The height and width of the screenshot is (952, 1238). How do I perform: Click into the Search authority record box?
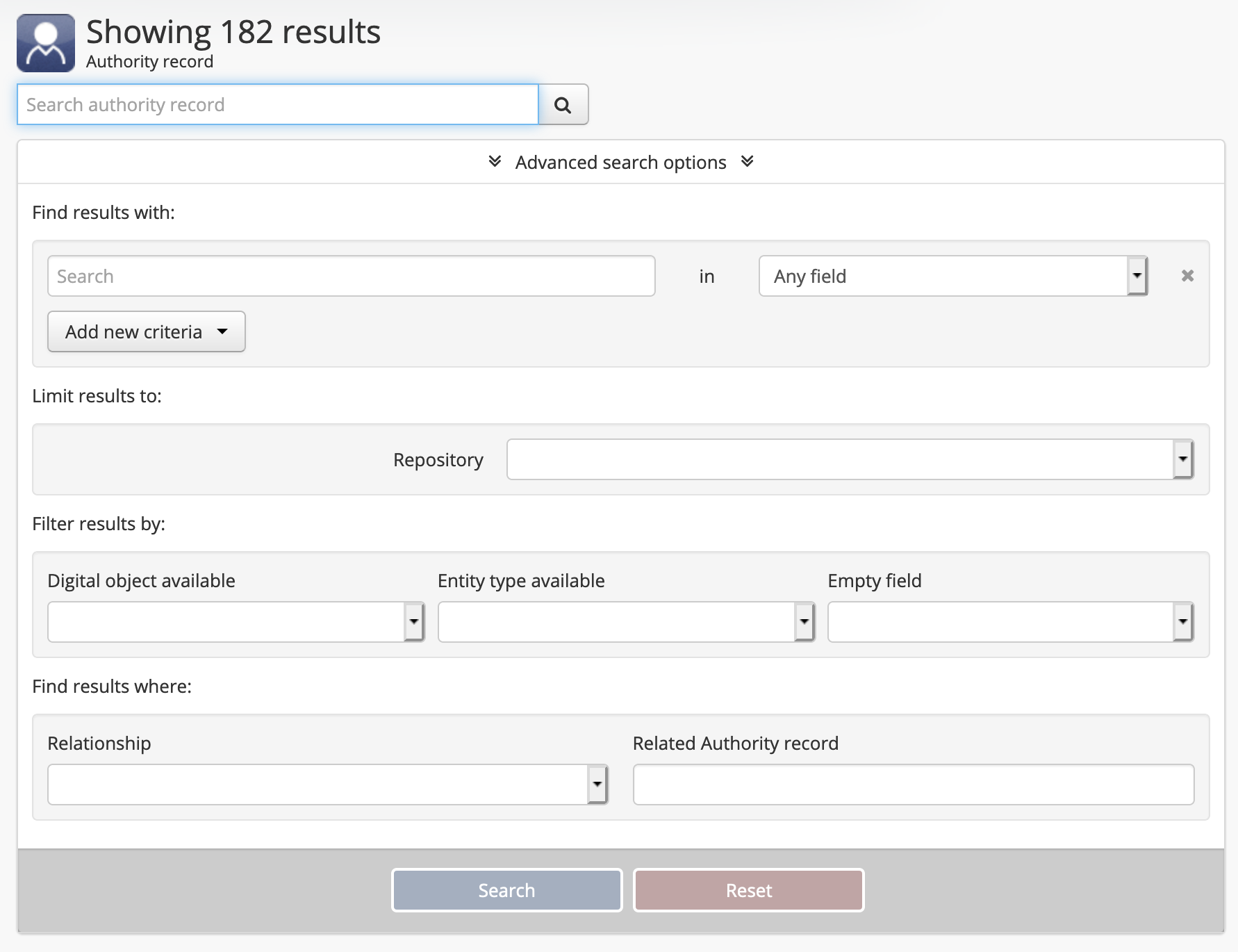278,105
